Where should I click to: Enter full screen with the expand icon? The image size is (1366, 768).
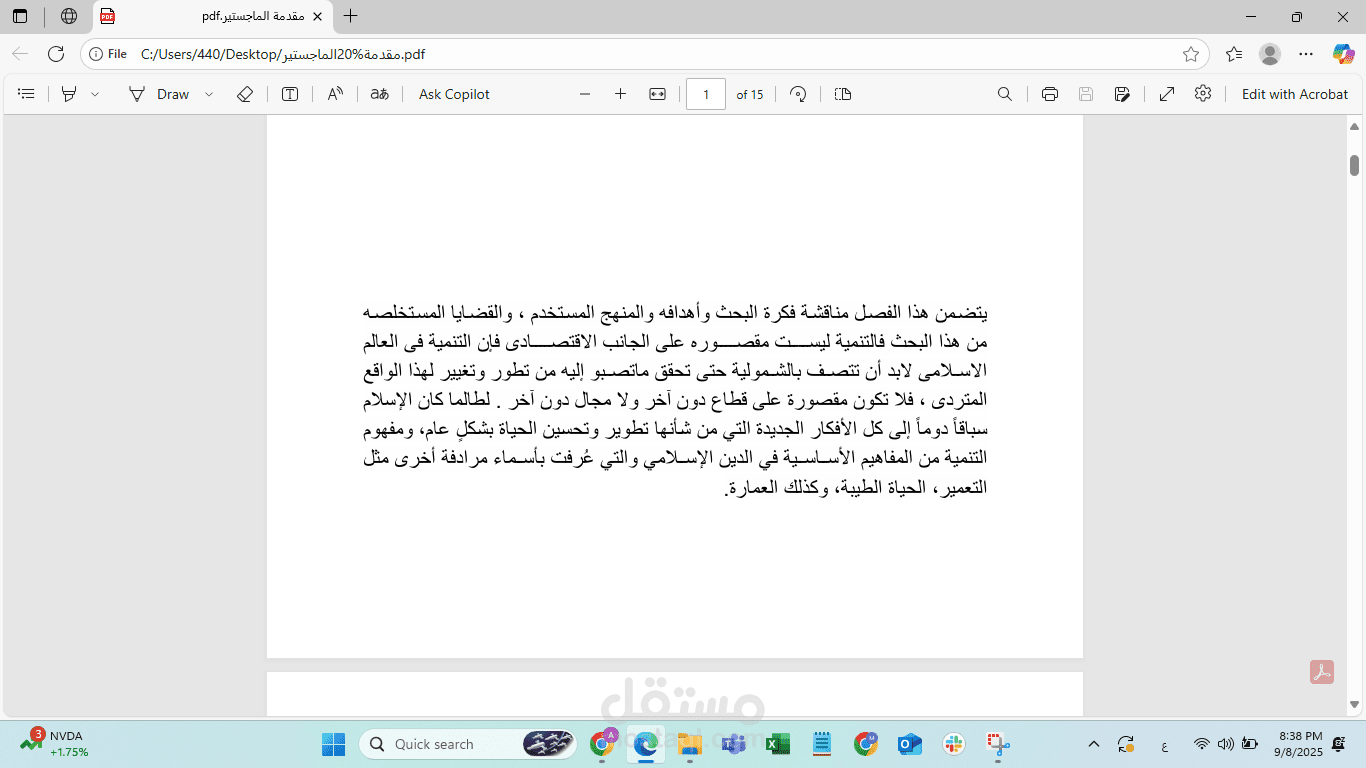[1167, 94]
